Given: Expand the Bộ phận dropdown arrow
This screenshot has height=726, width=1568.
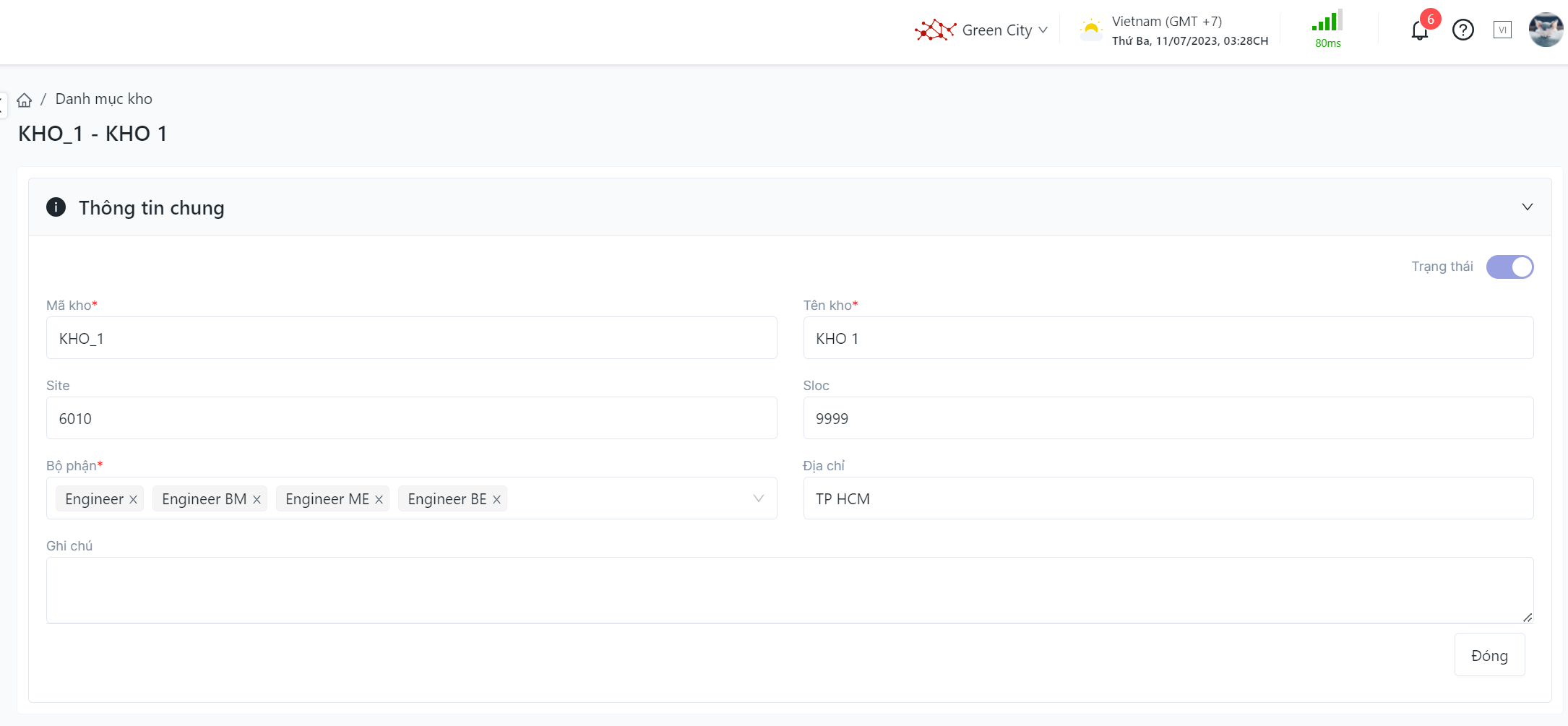Looking at the screenshot, I should tap(758, 498).
